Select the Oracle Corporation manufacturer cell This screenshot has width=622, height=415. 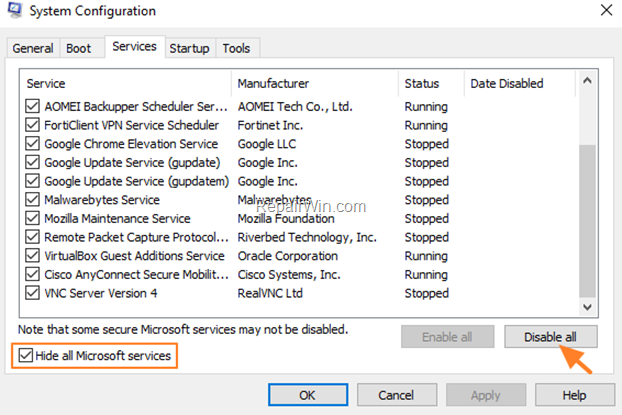tap(288, 256)
